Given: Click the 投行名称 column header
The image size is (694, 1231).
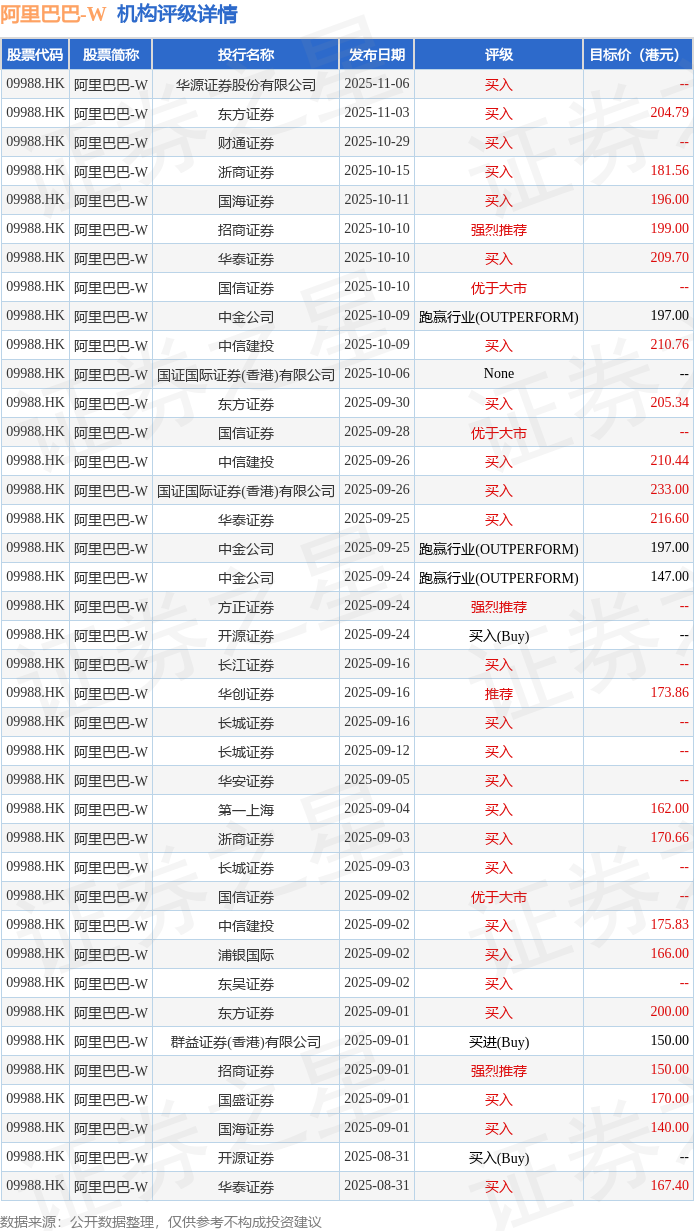Looking at the screenshot, I should 246,55.
